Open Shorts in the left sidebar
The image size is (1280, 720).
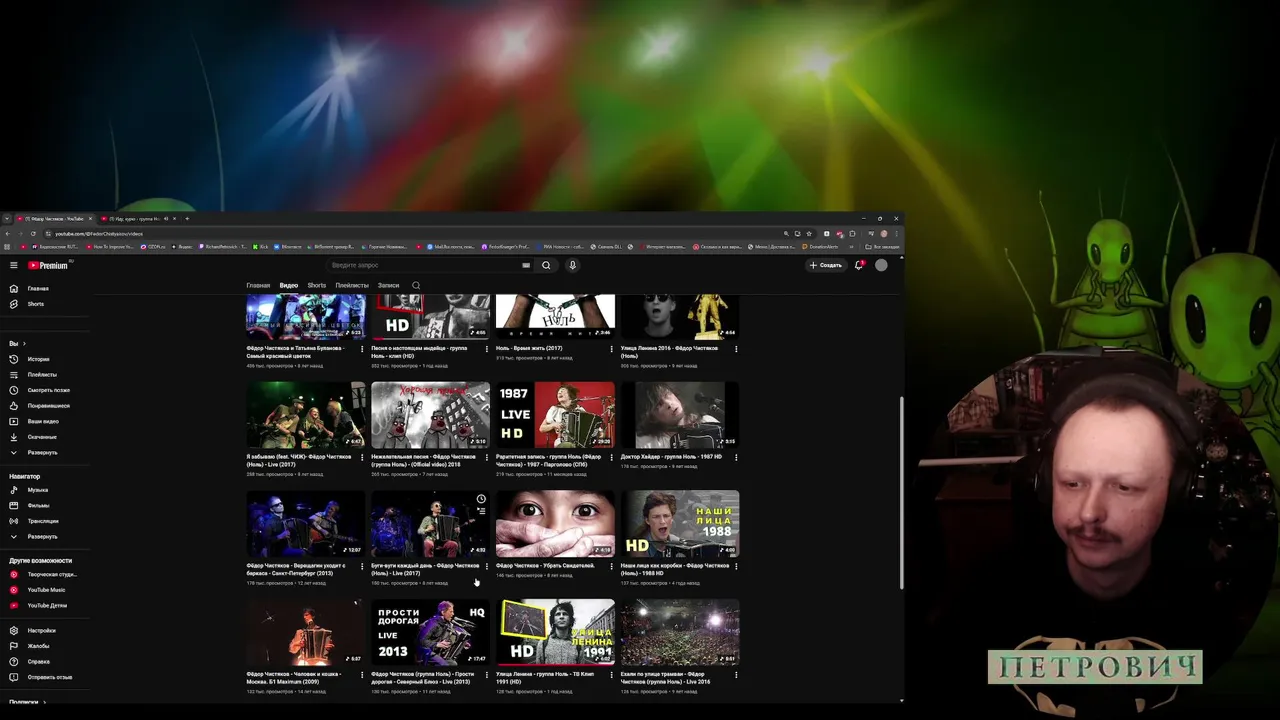pyautogui.click(x=36, y=304)
